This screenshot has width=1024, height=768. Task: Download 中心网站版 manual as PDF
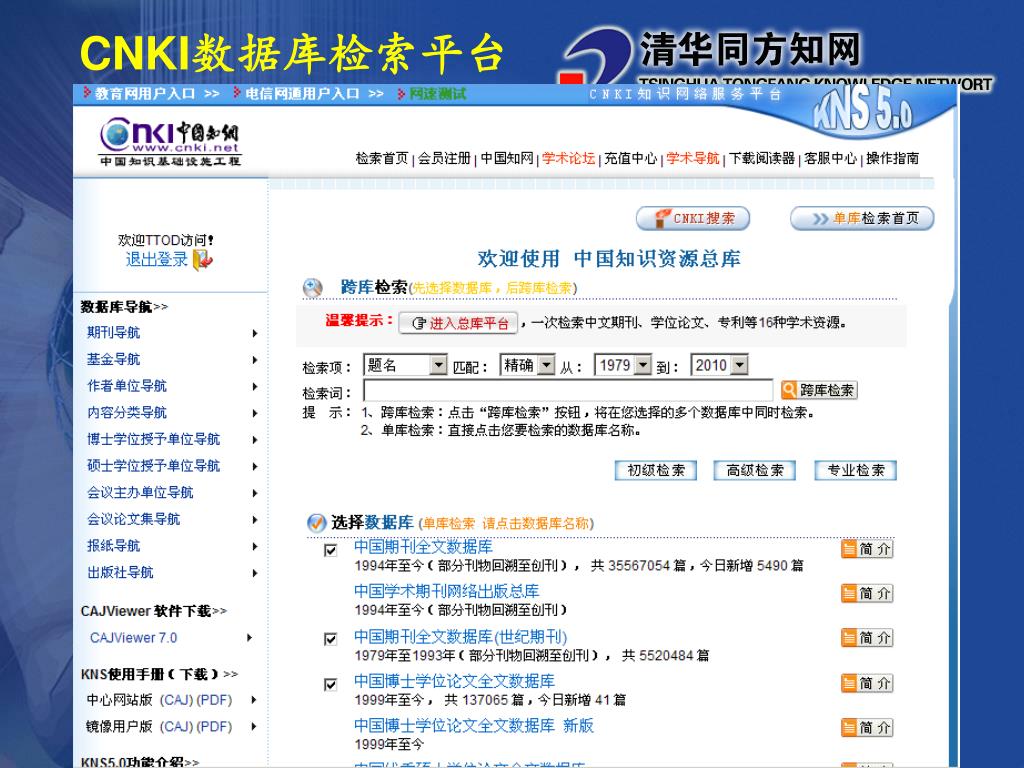pyautogui.click(x=215, y=700)
